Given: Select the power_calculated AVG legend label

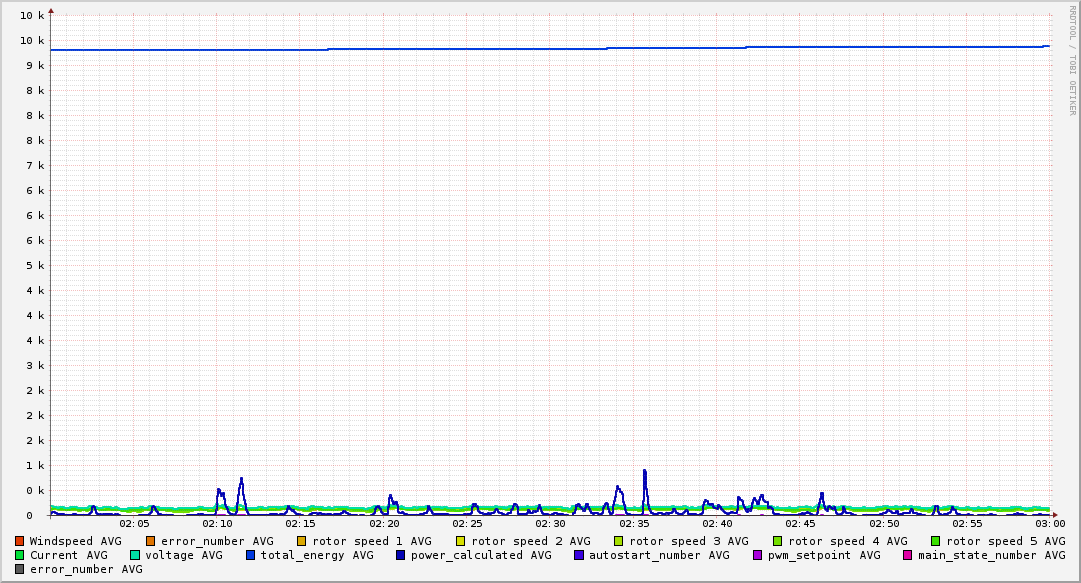Looking at the screenshot, I should click(x=481, y=555).
